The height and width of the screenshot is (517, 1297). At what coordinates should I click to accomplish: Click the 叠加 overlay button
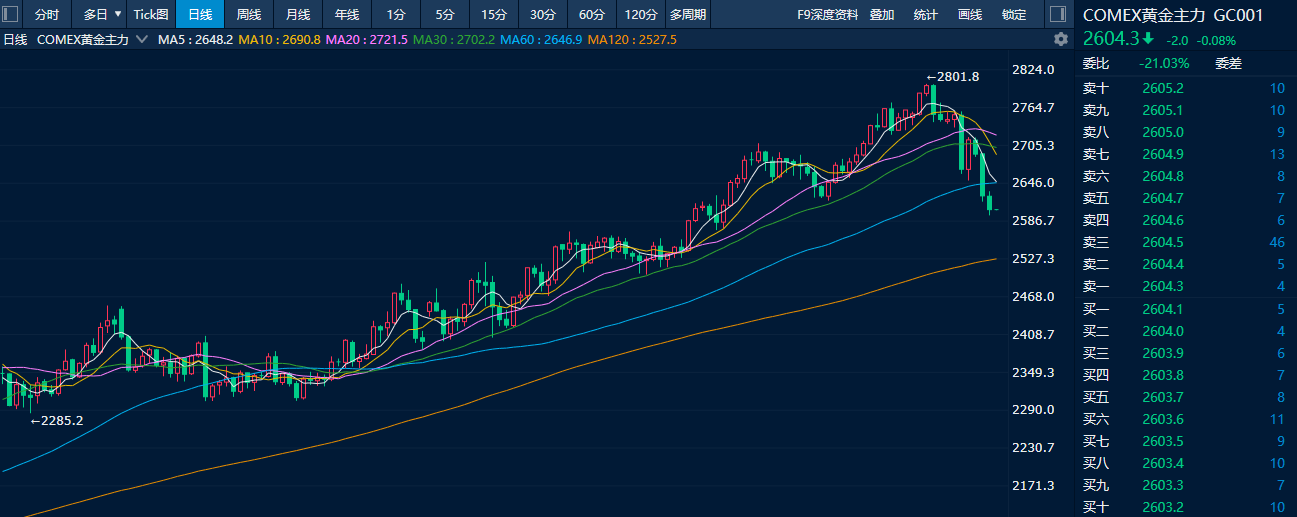(x=882, y=14)
